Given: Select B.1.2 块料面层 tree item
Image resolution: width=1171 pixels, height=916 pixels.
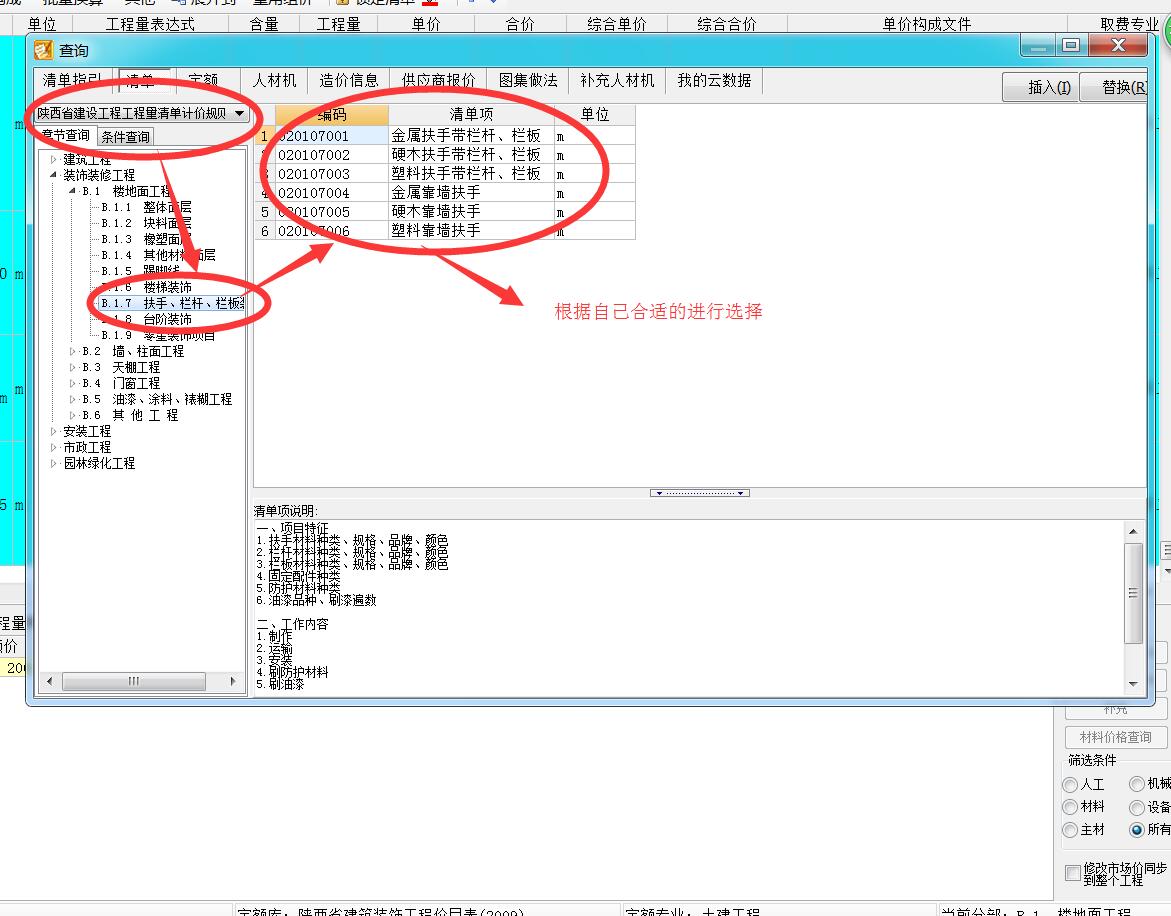Looking at the screenshot, I should (x=146, y=223).
